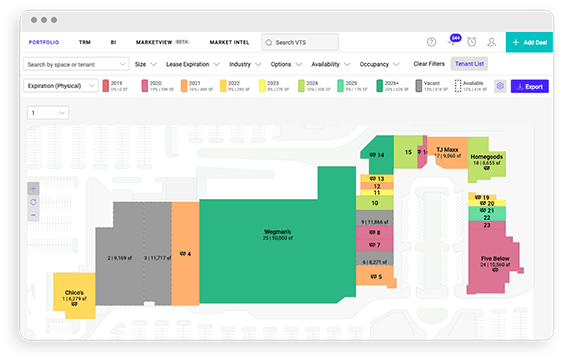Open the alarm clock reminders icon
Viewport: 564px width, 360px height.
472,42
